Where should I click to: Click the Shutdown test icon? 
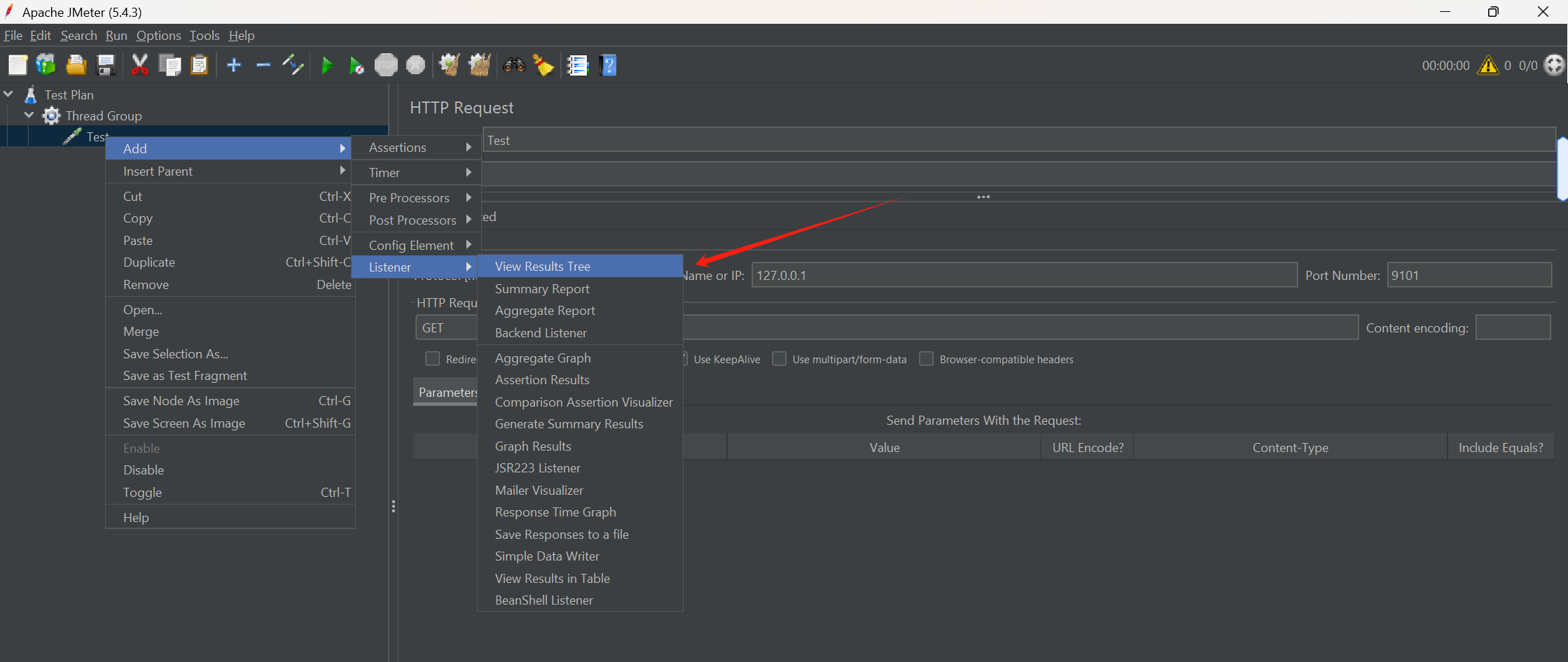pos(416,65)
